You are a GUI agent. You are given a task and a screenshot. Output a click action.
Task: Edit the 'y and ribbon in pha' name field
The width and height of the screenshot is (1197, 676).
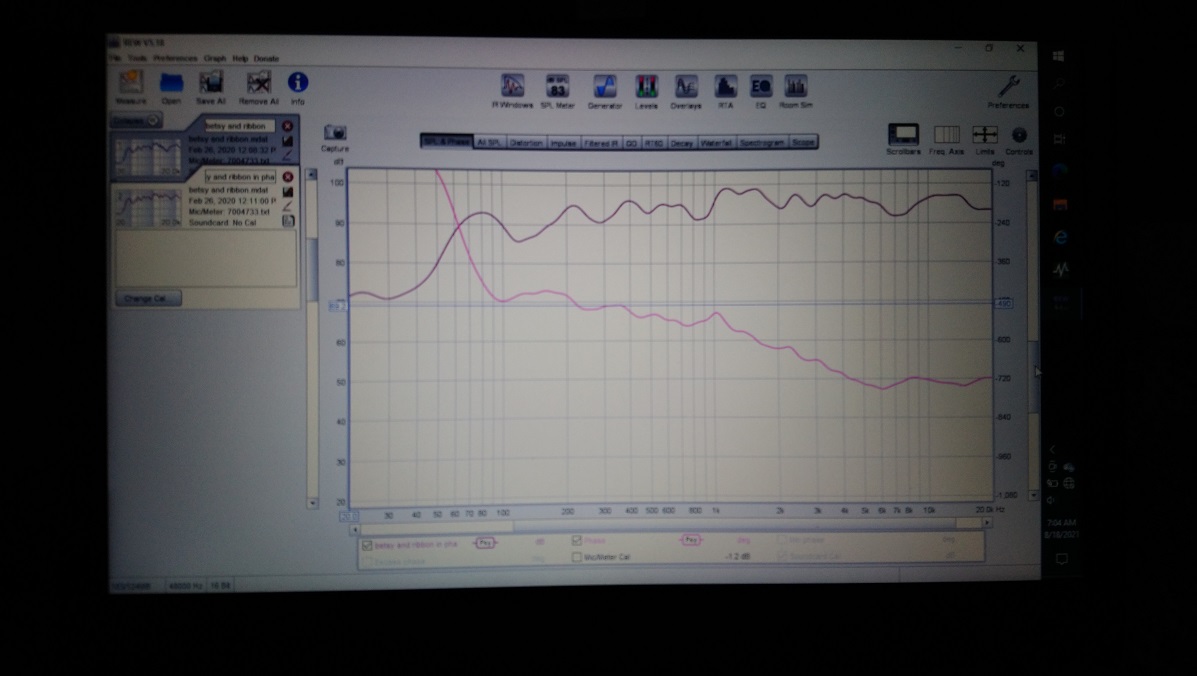point(240,176)
